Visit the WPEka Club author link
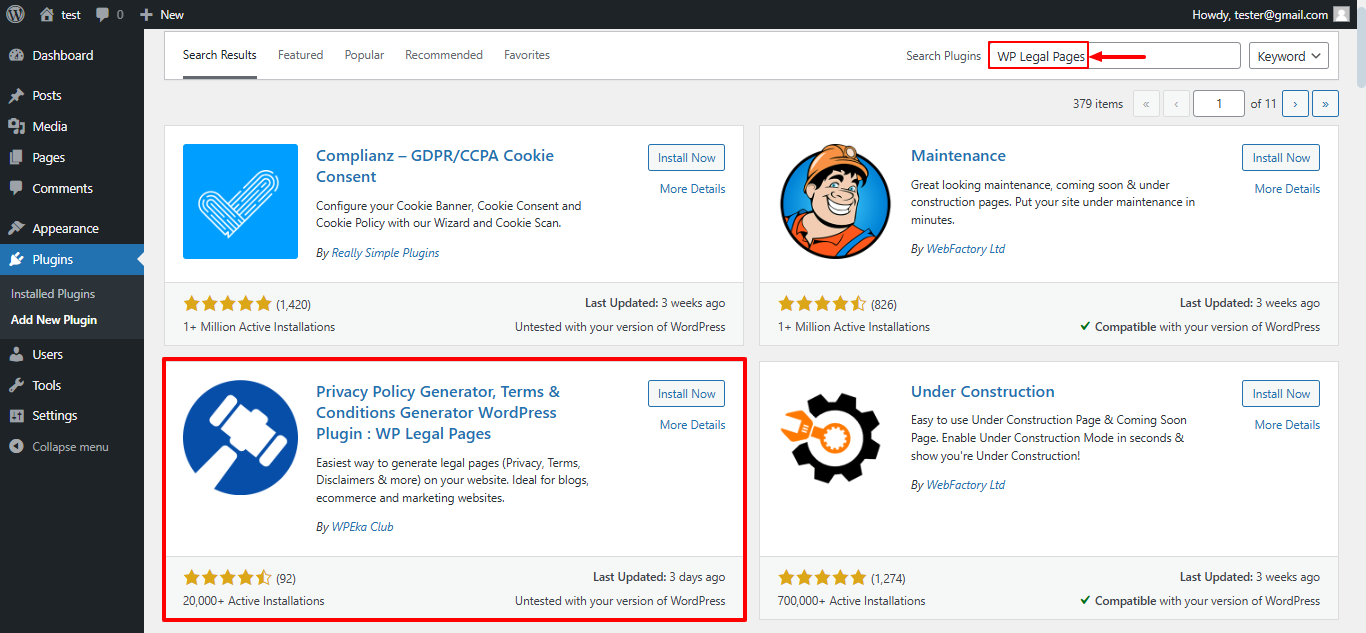1366x633 pixels. click(362, 526)
